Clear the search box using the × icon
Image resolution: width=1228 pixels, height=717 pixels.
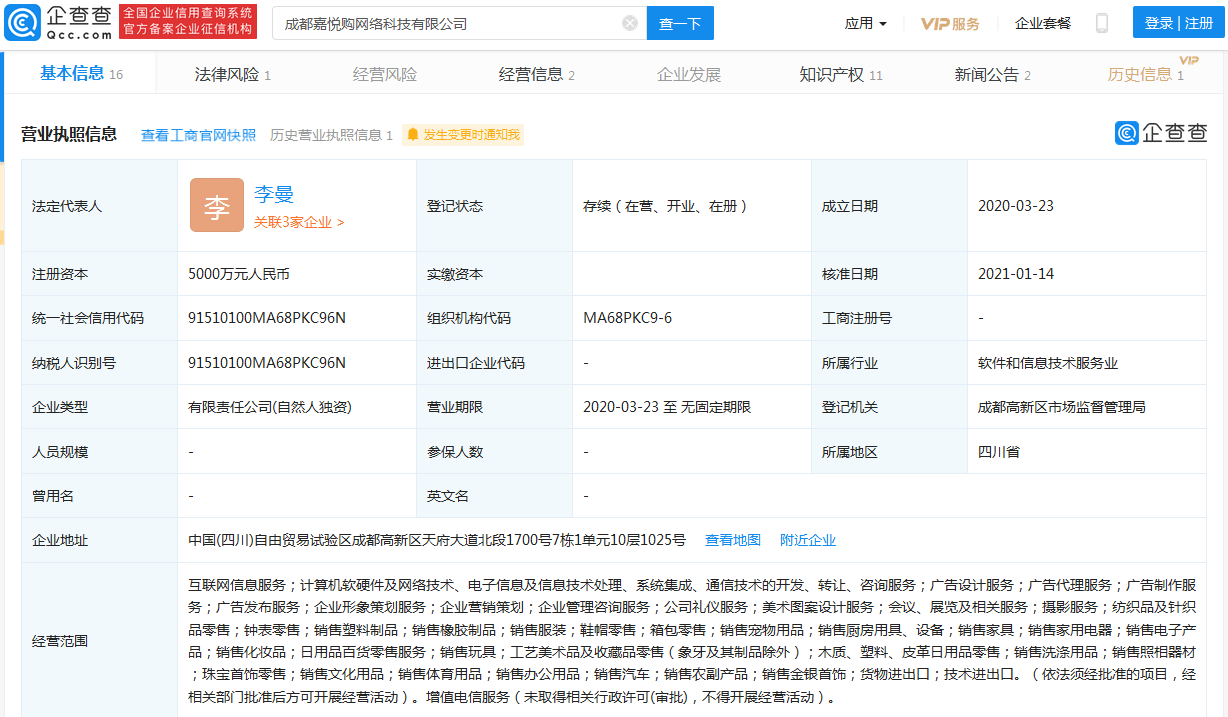coord(628,22)
